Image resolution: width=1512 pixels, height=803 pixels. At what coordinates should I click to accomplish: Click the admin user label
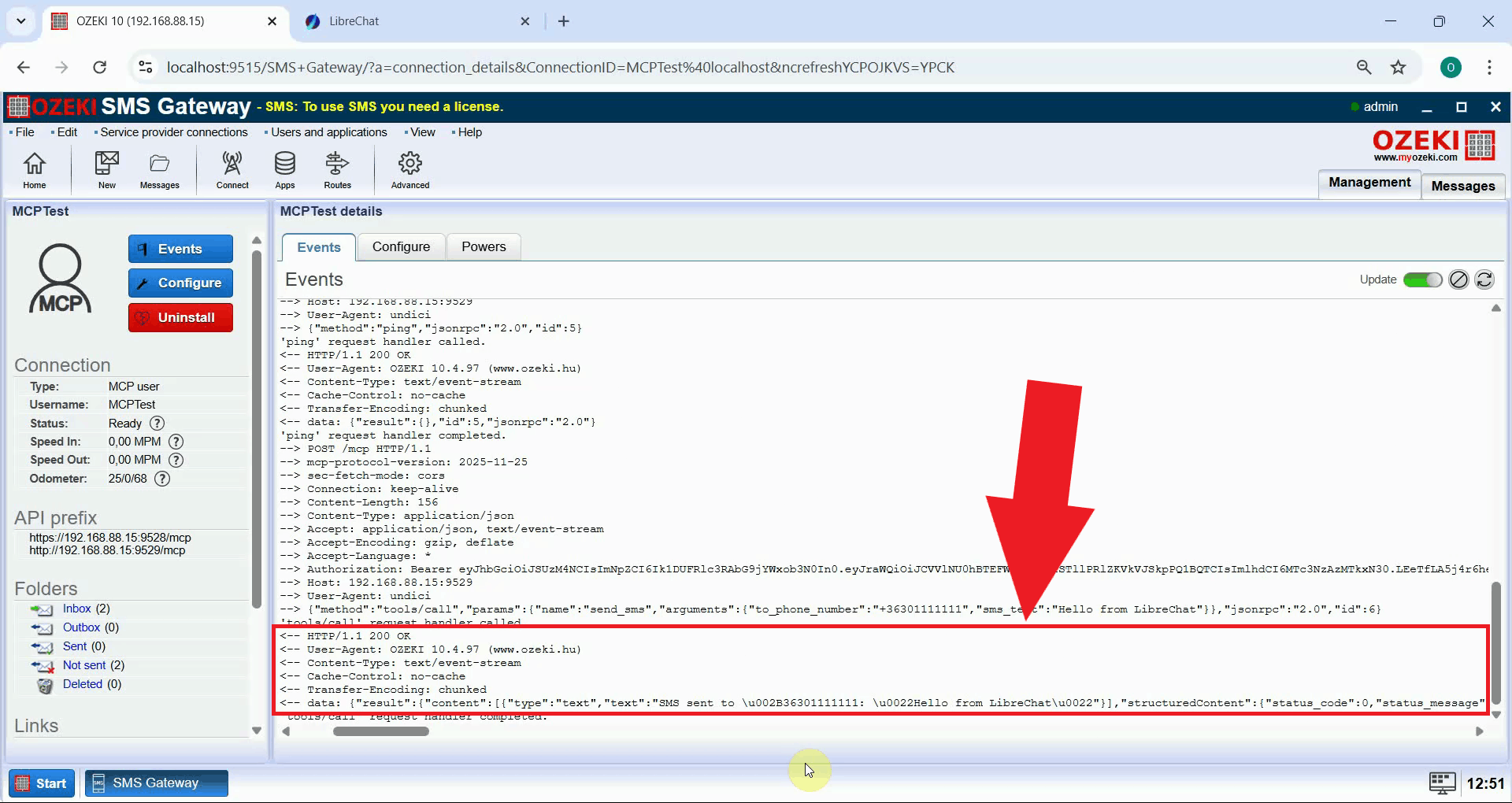coord(1380,106)
